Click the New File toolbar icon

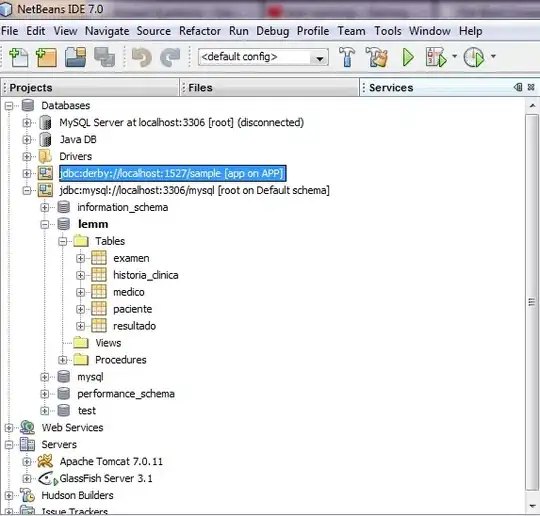pyautogui.click(x=19, y=57)
